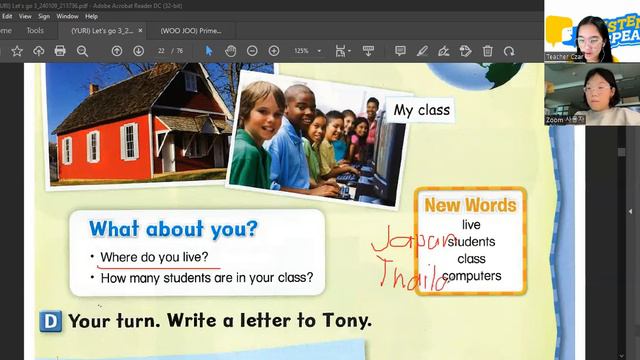Viewport: 640px width, 360px height.
Task: Click the 'What about you?' heading
Action: point(173,229)
